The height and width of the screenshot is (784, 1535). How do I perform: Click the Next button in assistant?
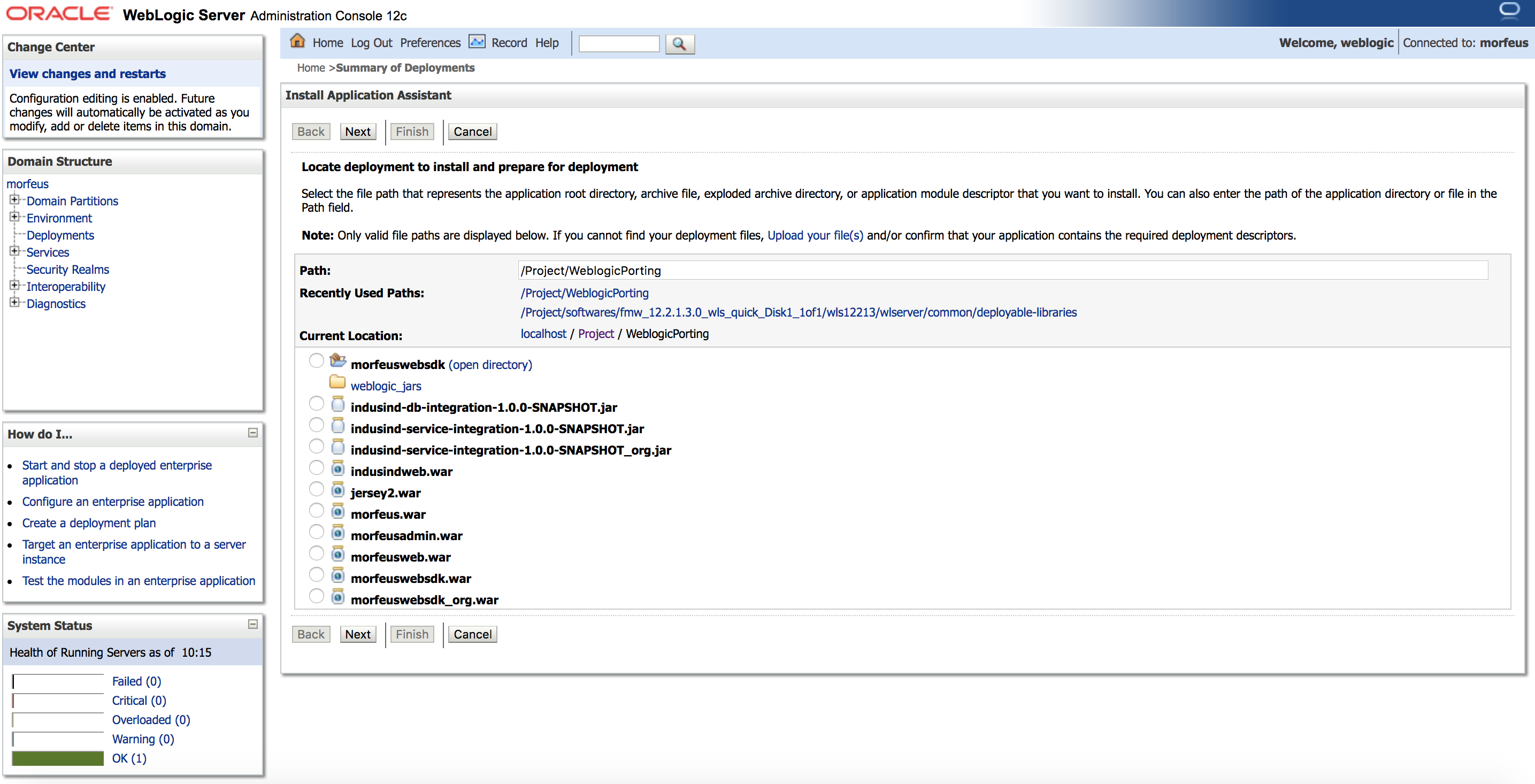[x=357, y=131]
